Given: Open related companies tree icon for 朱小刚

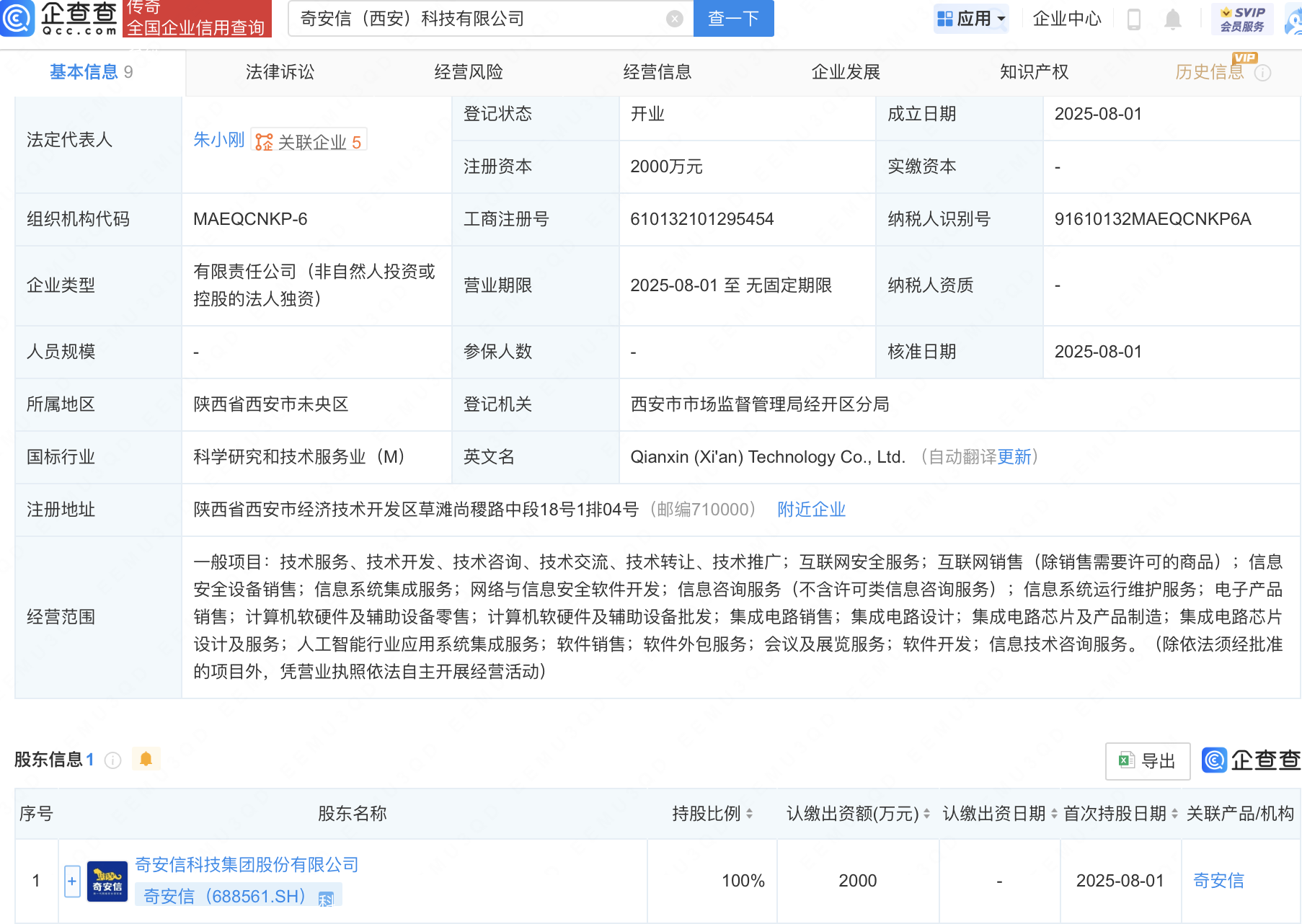Looking at the screenshot, I should [264, 142].
